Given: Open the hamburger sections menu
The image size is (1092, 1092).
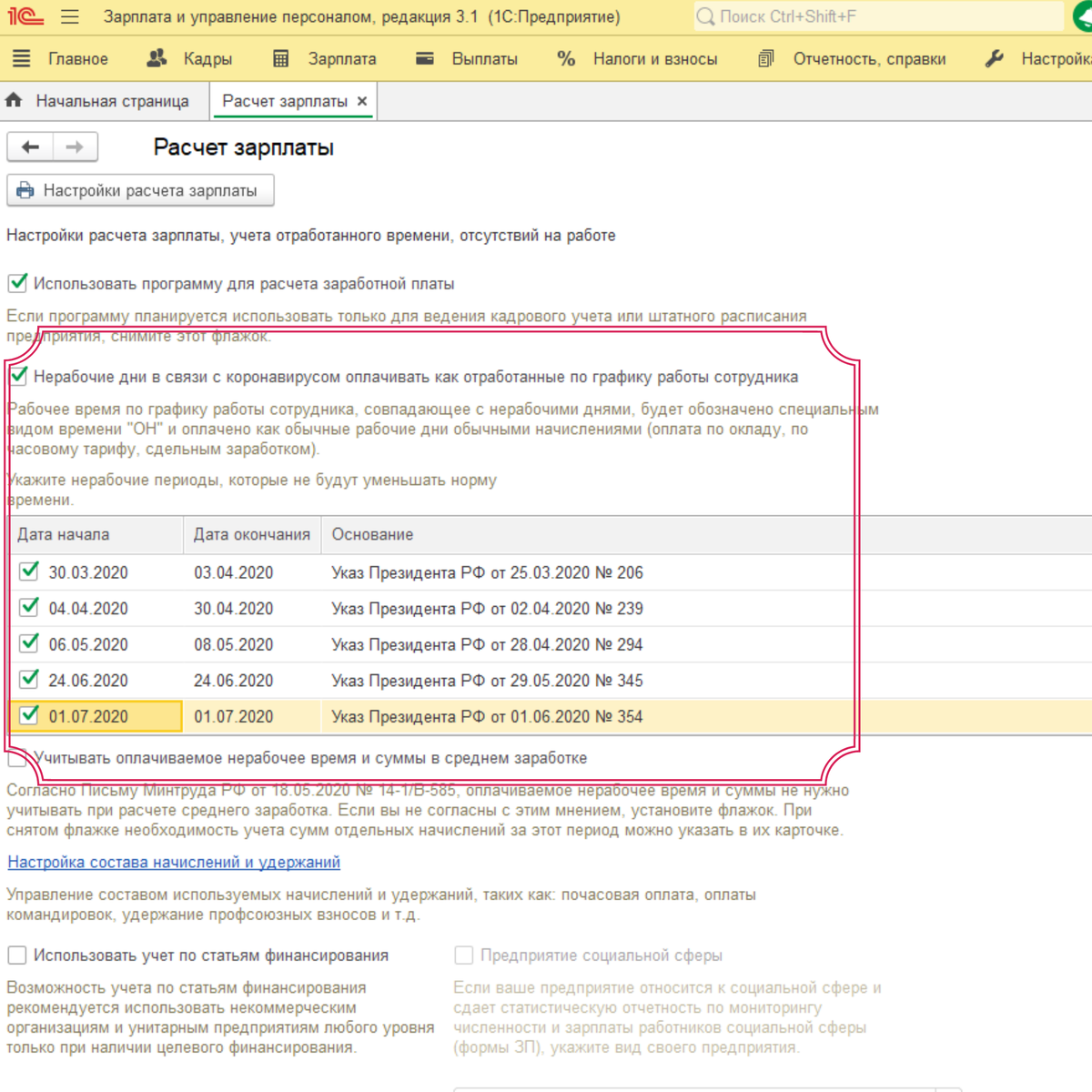Looking at the screenshot, I should (x=69, y=16).
